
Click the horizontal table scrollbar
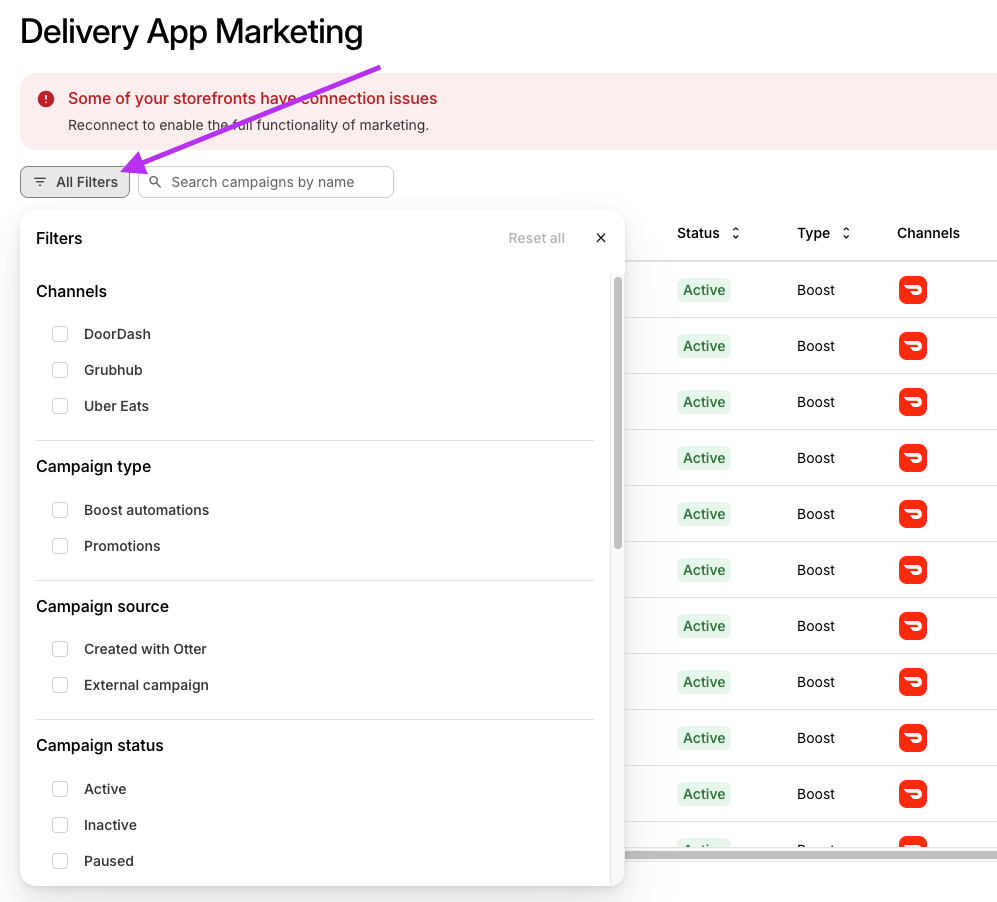810,855
